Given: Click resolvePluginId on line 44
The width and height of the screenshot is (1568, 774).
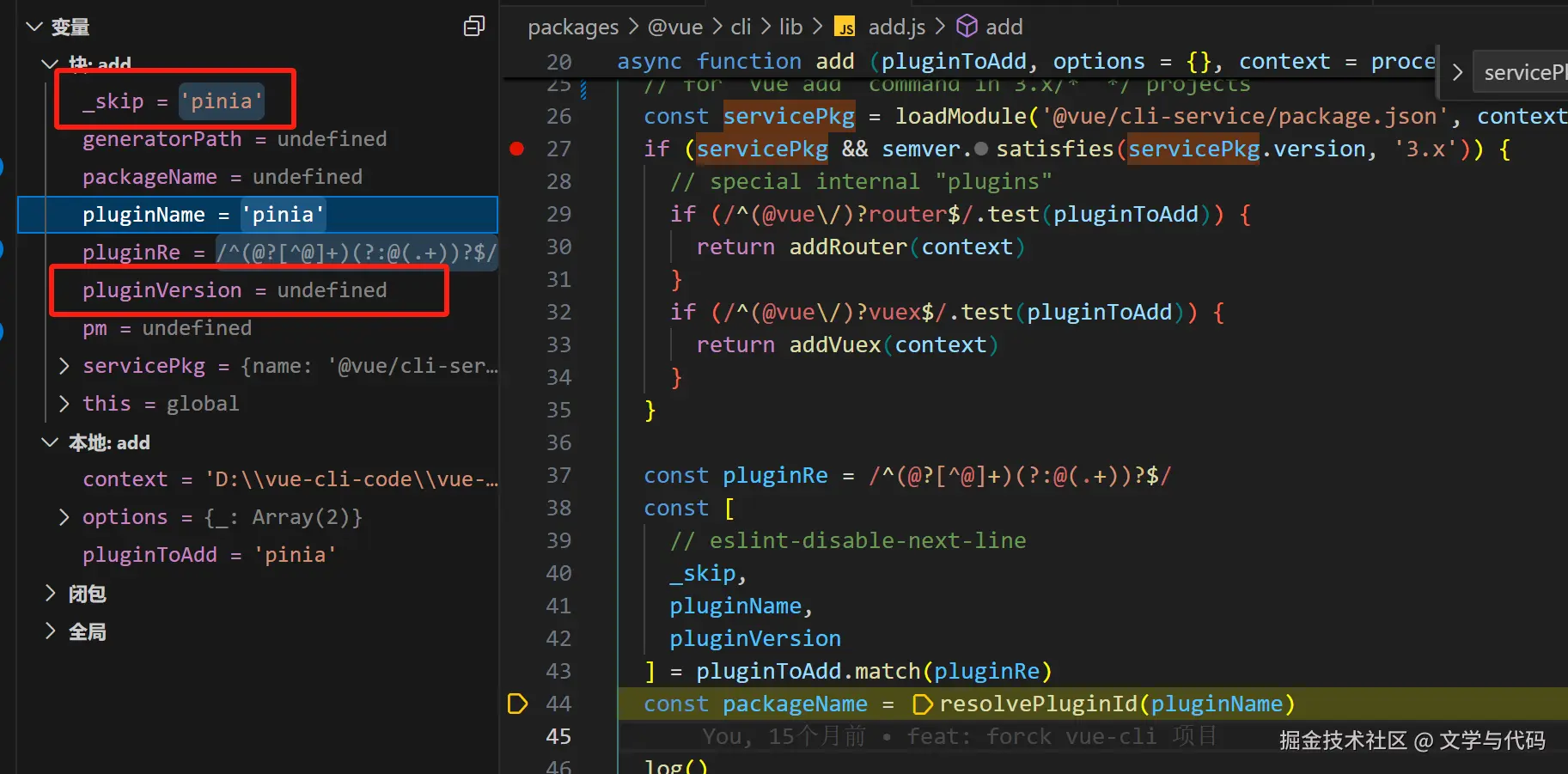Looking at the screenshot, I should coord(1039,704).
